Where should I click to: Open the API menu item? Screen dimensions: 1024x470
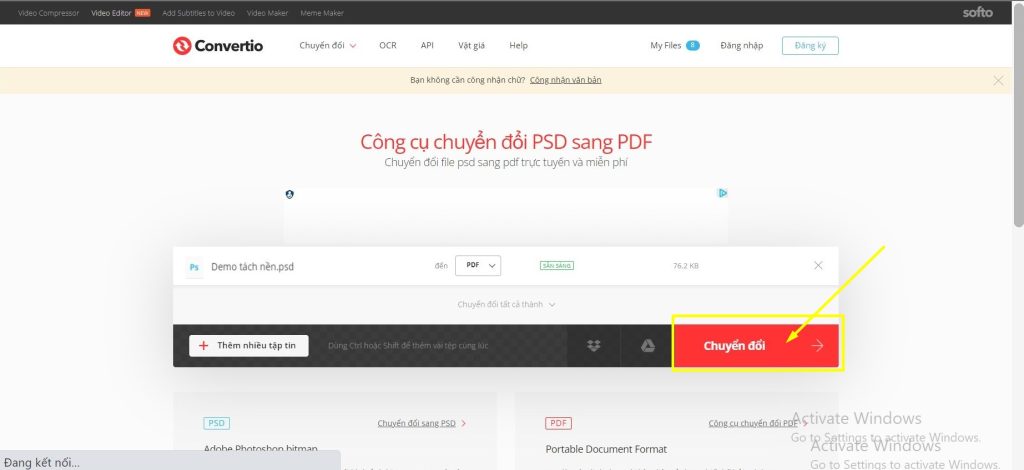(x=427, y=46)
